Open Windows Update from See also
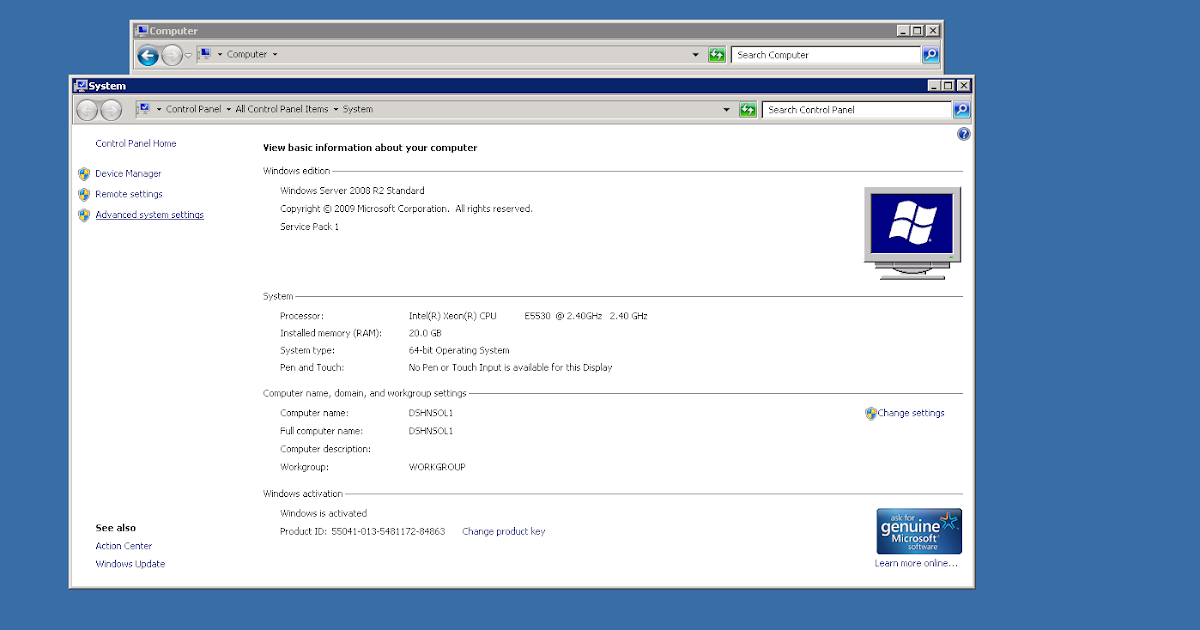Viewport: 1200px width, 630px height. [x=130, y=563]
